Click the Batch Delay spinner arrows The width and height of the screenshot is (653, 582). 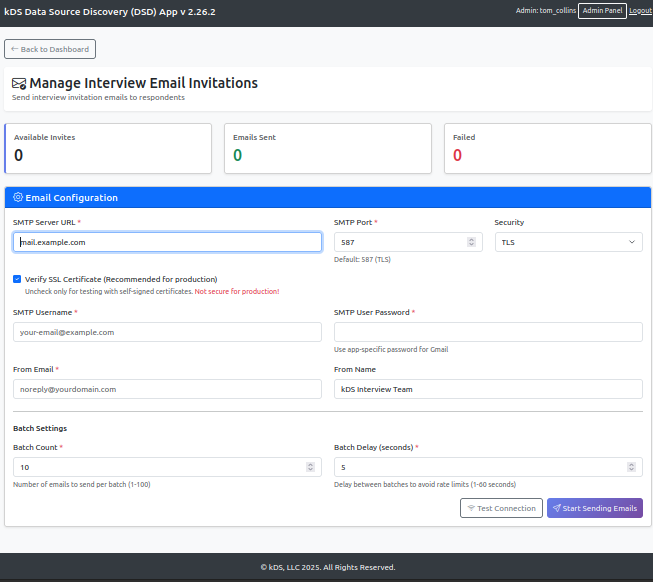pos(632,467)
